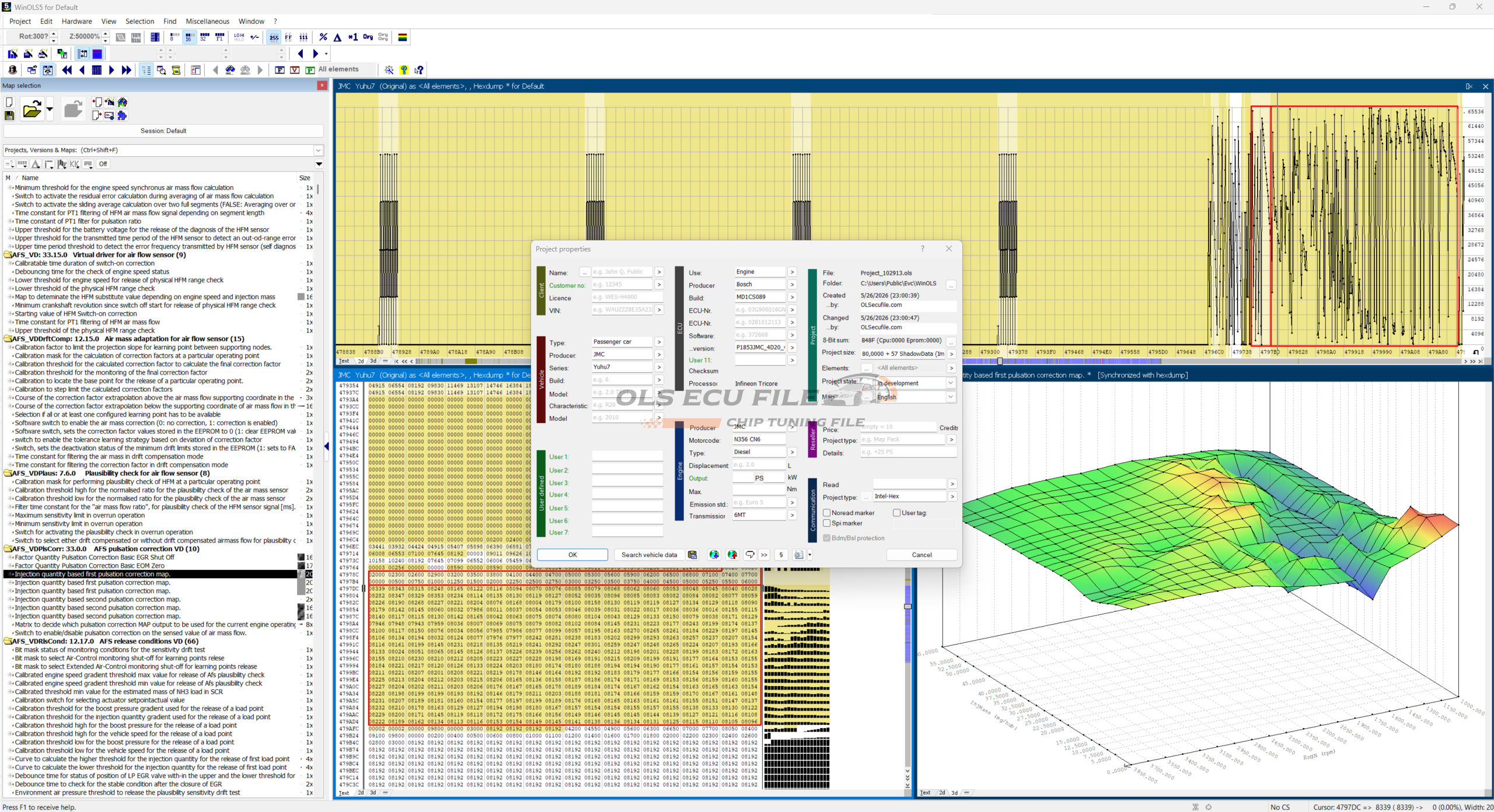This screenshot has width=1494, height=812.
Task: Toggle LoHi/HiLo byte order icon
Action: [x=239, y=37]
